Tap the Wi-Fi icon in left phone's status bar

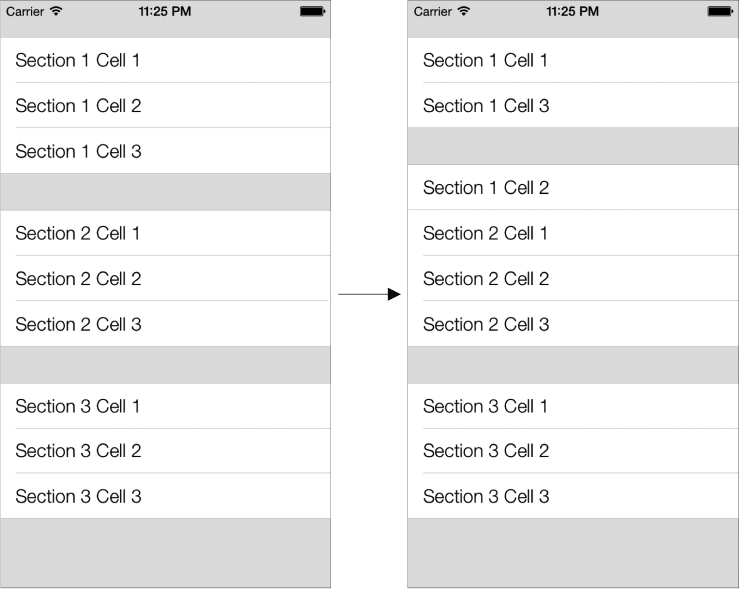point(55,11)
